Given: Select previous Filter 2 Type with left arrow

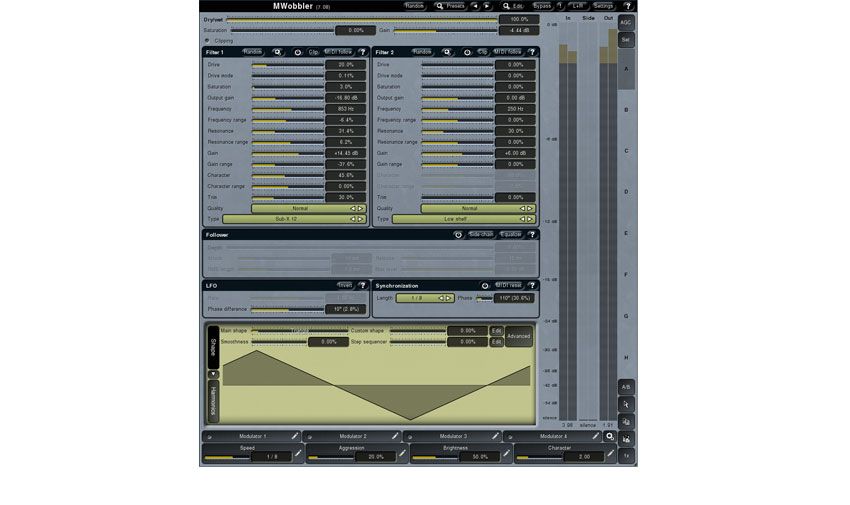Looking at the screenshot, I should coord(523,219).
